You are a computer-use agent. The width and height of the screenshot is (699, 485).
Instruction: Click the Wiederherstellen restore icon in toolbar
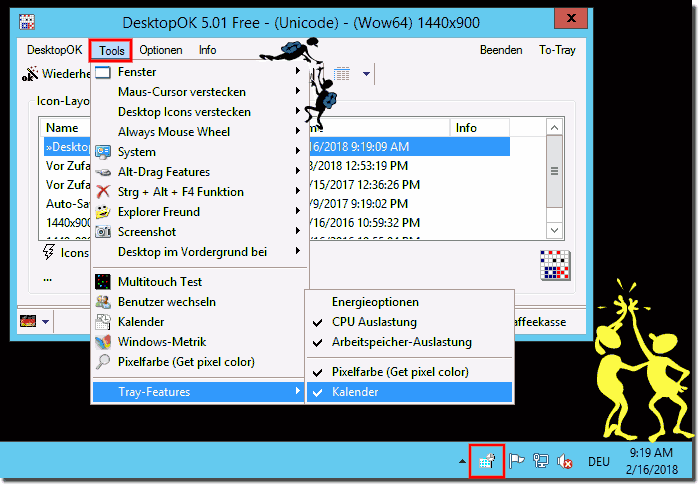[30, 74]
